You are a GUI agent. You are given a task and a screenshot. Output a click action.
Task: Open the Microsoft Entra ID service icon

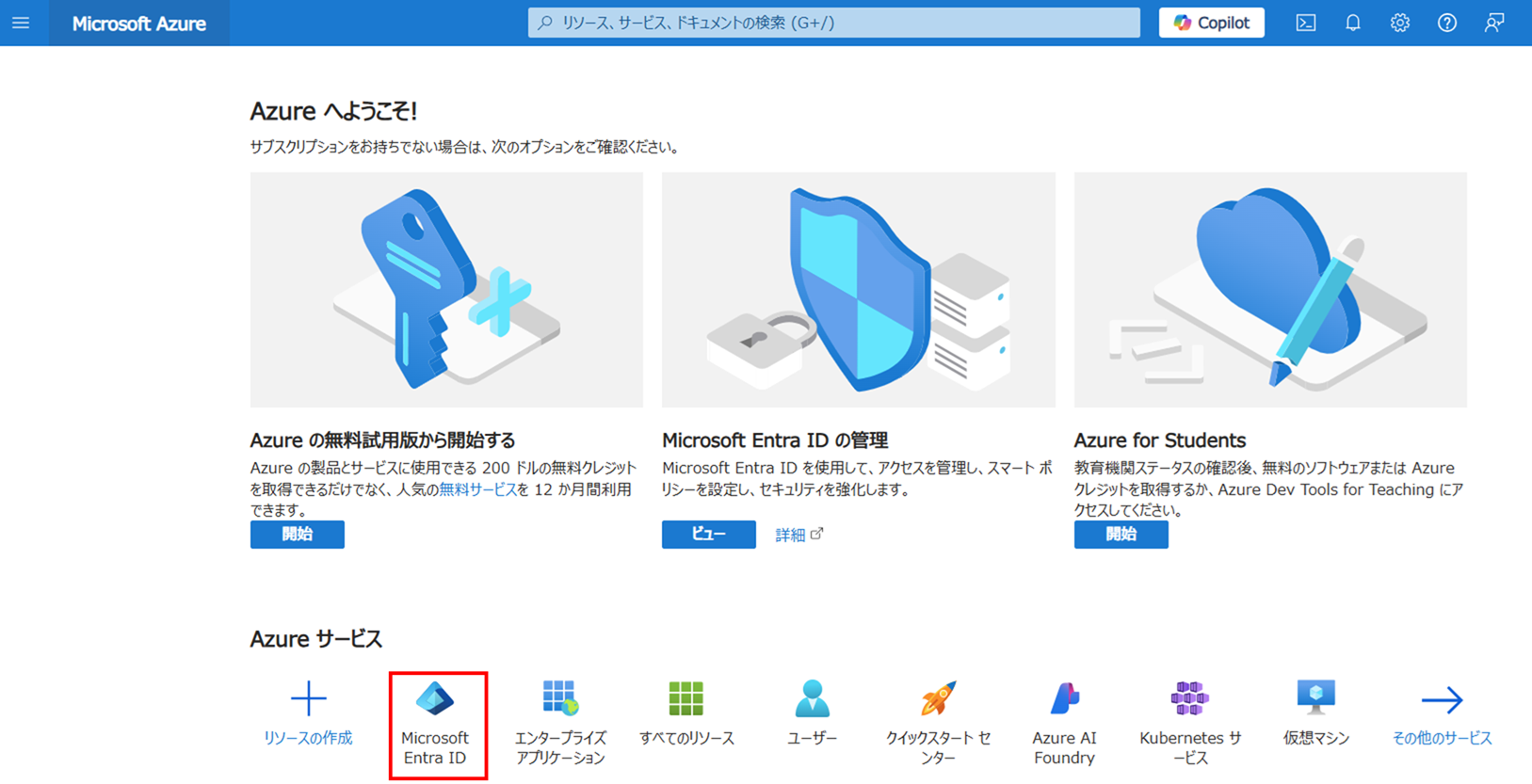435,699
